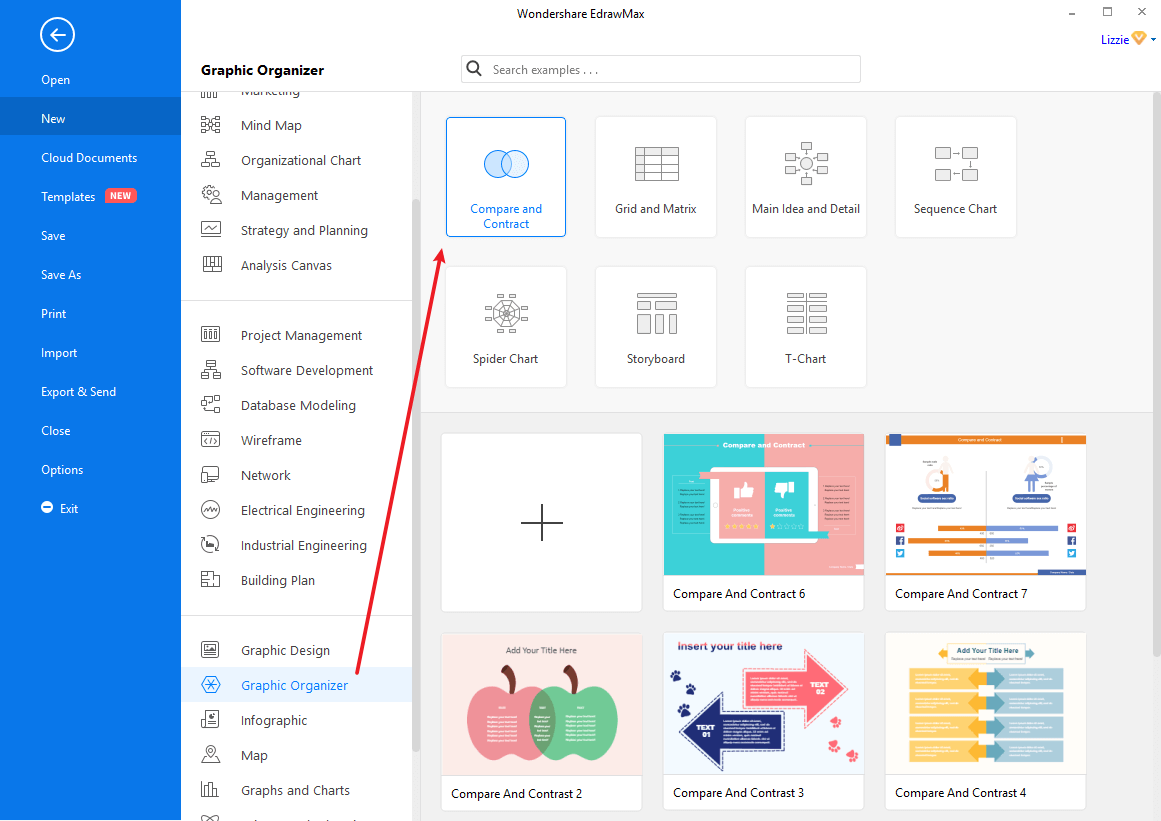Click the Building Plan category icon
The width and height of the screenshot is (1161, 821).
211,579
